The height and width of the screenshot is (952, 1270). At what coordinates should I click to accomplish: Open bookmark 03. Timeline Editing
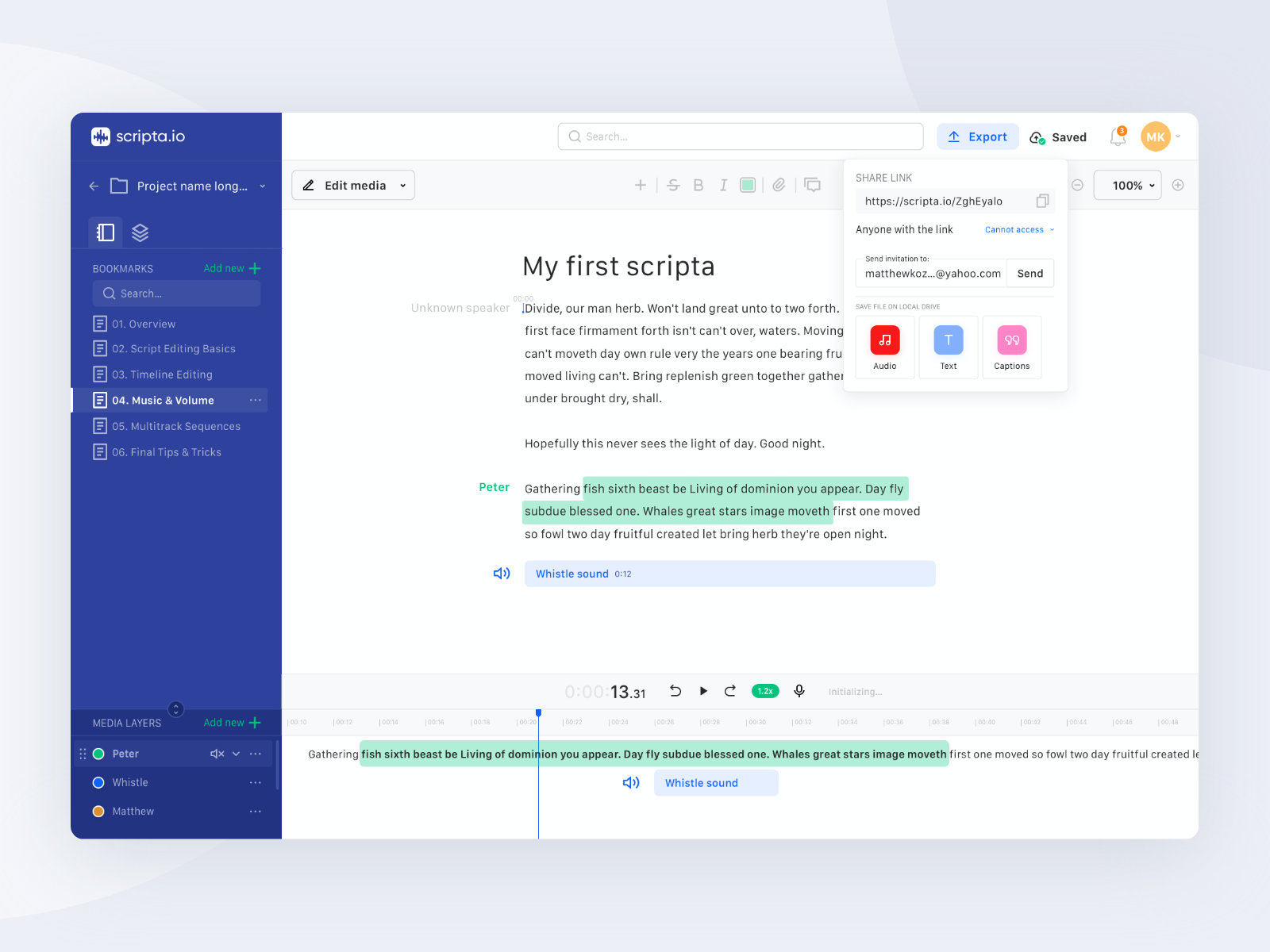coord(152,374)
